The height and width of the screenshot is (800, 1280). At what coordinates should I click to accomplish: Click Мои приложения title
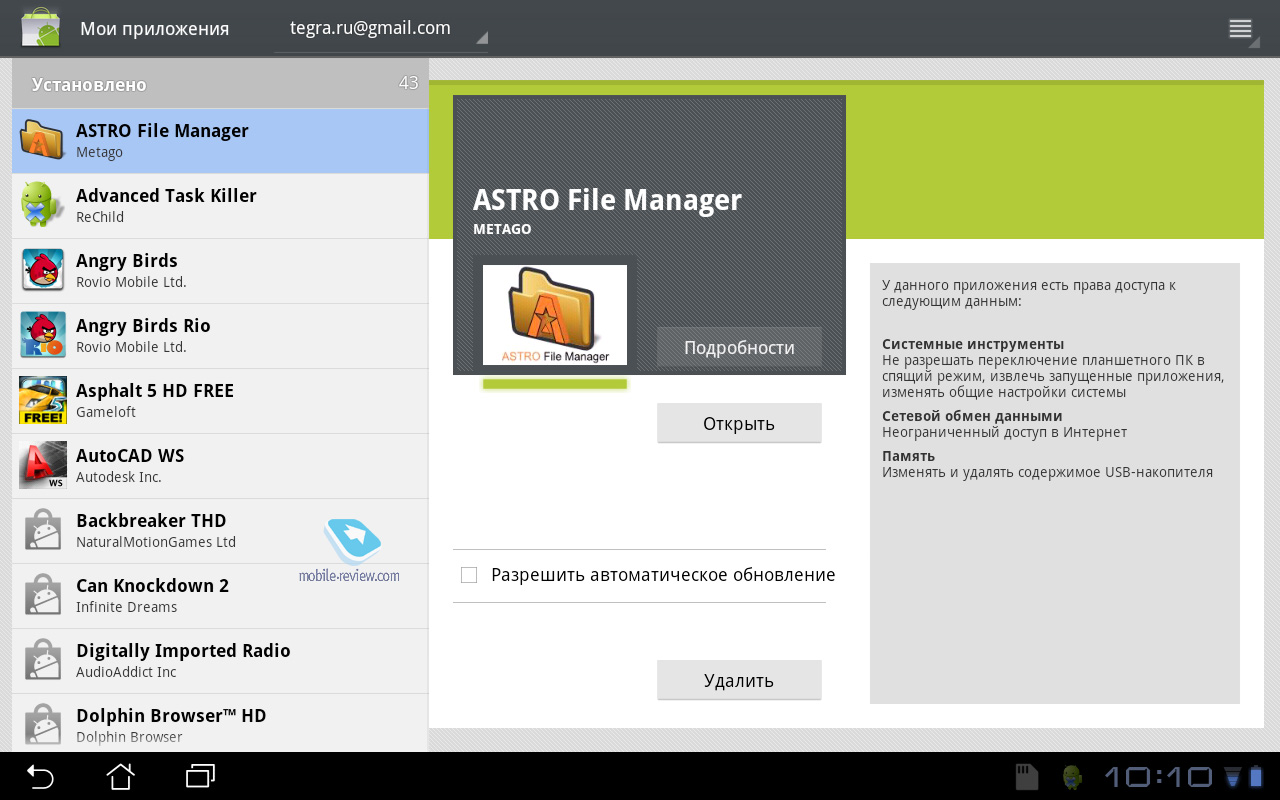tap(155, 29)
